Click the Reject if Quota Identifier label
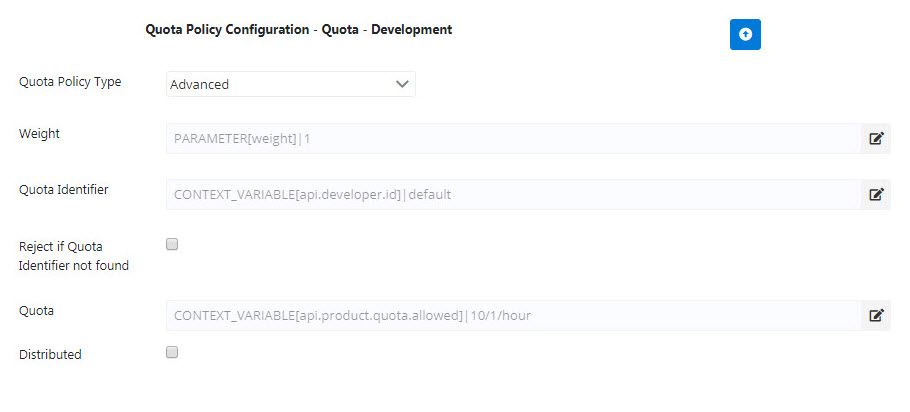The height and width of the screenshot is (412, 910). [x=74, y=256]
